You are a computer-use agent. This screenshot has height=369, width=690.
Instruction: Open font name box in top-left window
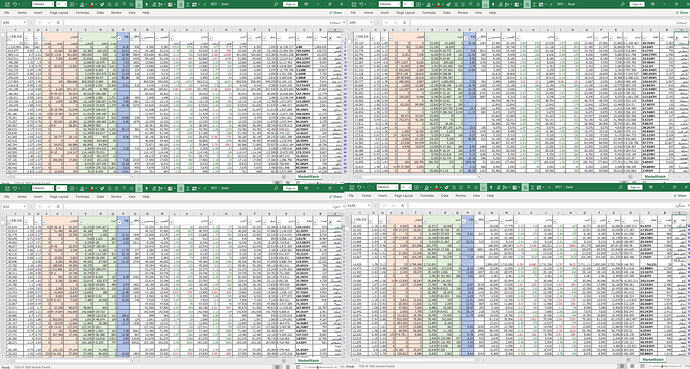(43, 4)
